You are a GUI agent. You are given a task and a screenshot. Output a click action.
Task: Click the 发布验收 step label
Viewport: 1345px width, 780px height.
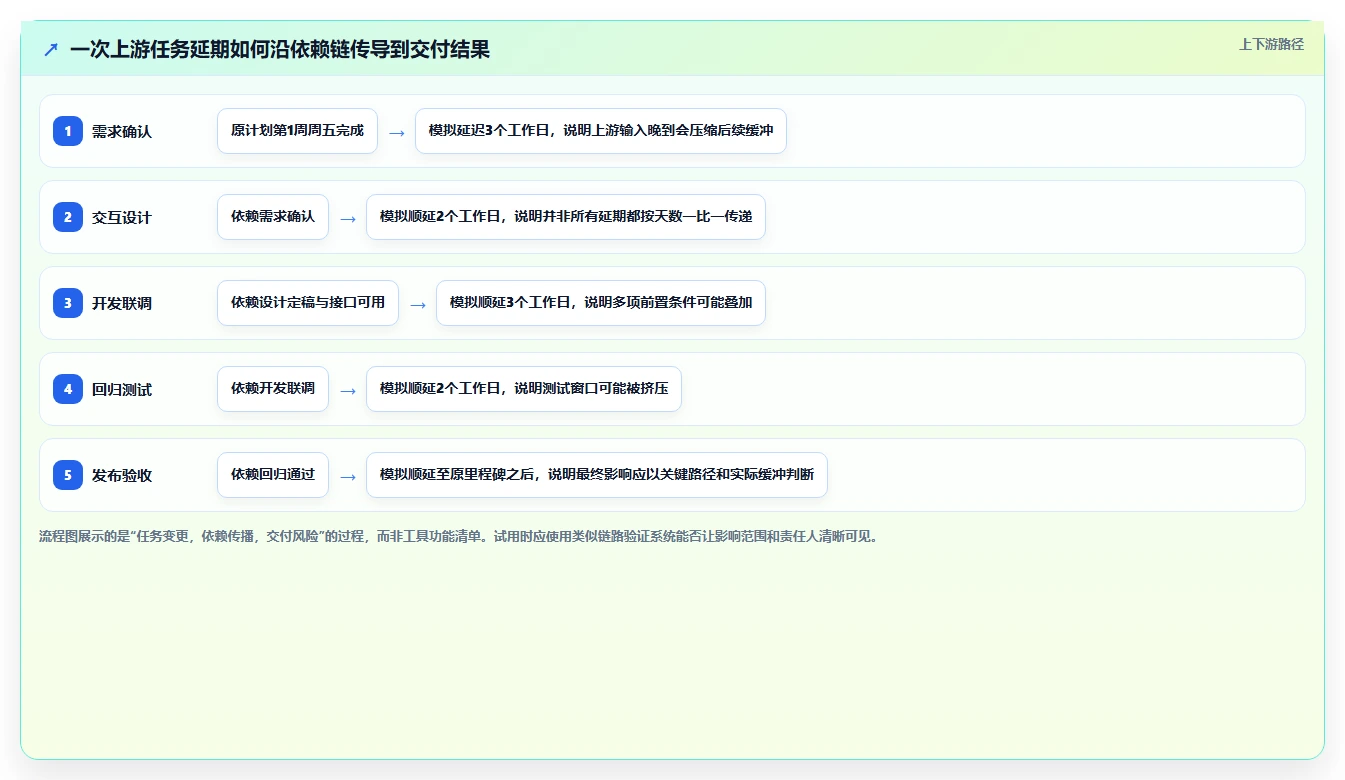click(x=122, y=475)
